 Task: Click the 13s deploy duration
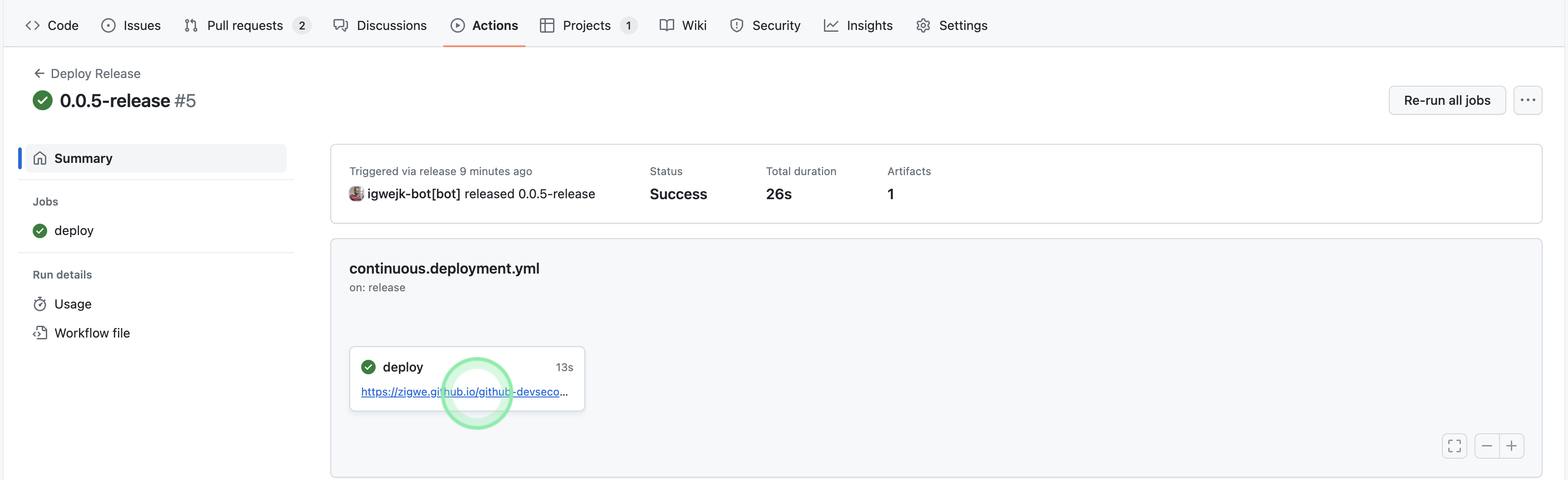click(564, 367)
